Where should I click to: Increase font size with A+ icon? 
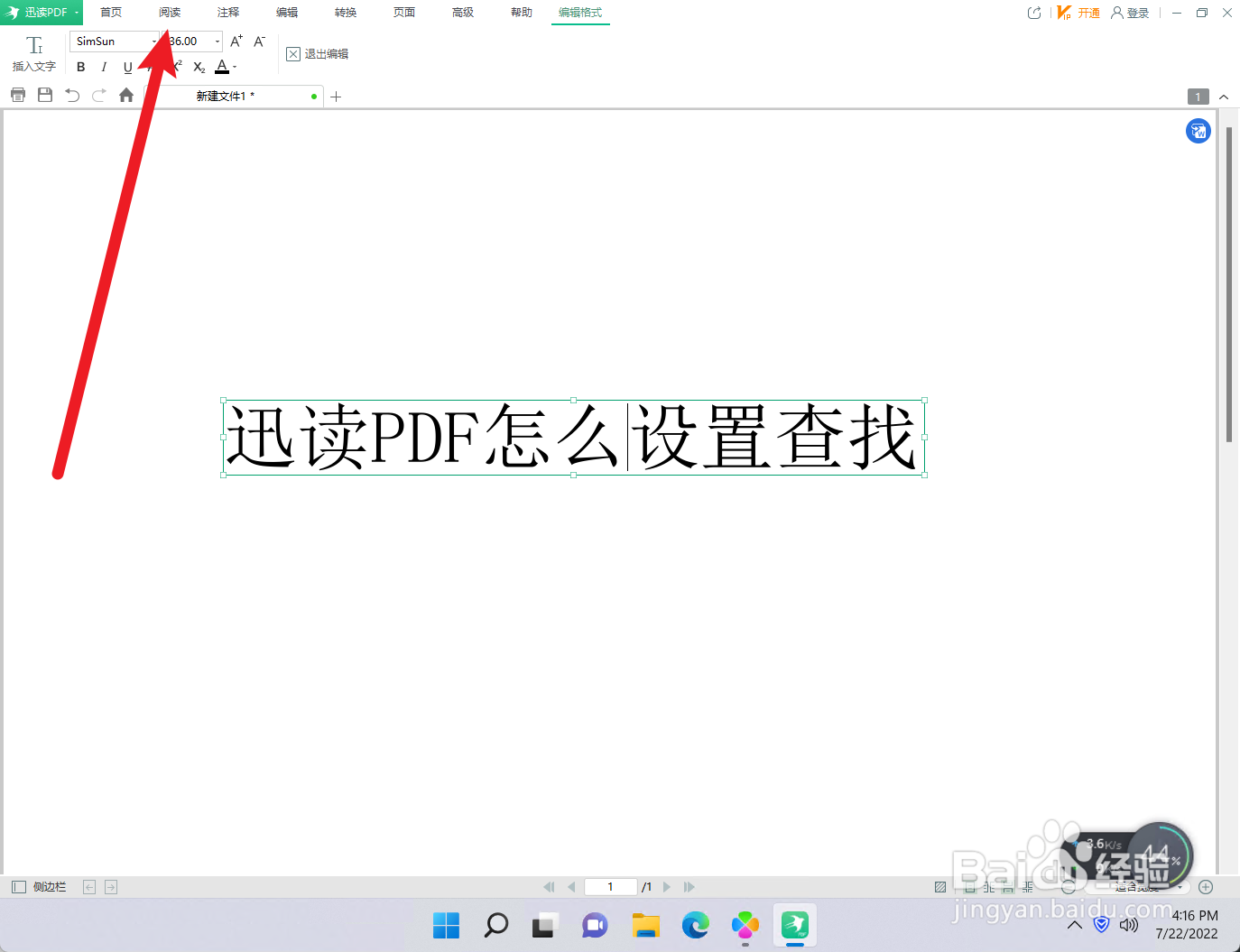[x=236, y=42]
